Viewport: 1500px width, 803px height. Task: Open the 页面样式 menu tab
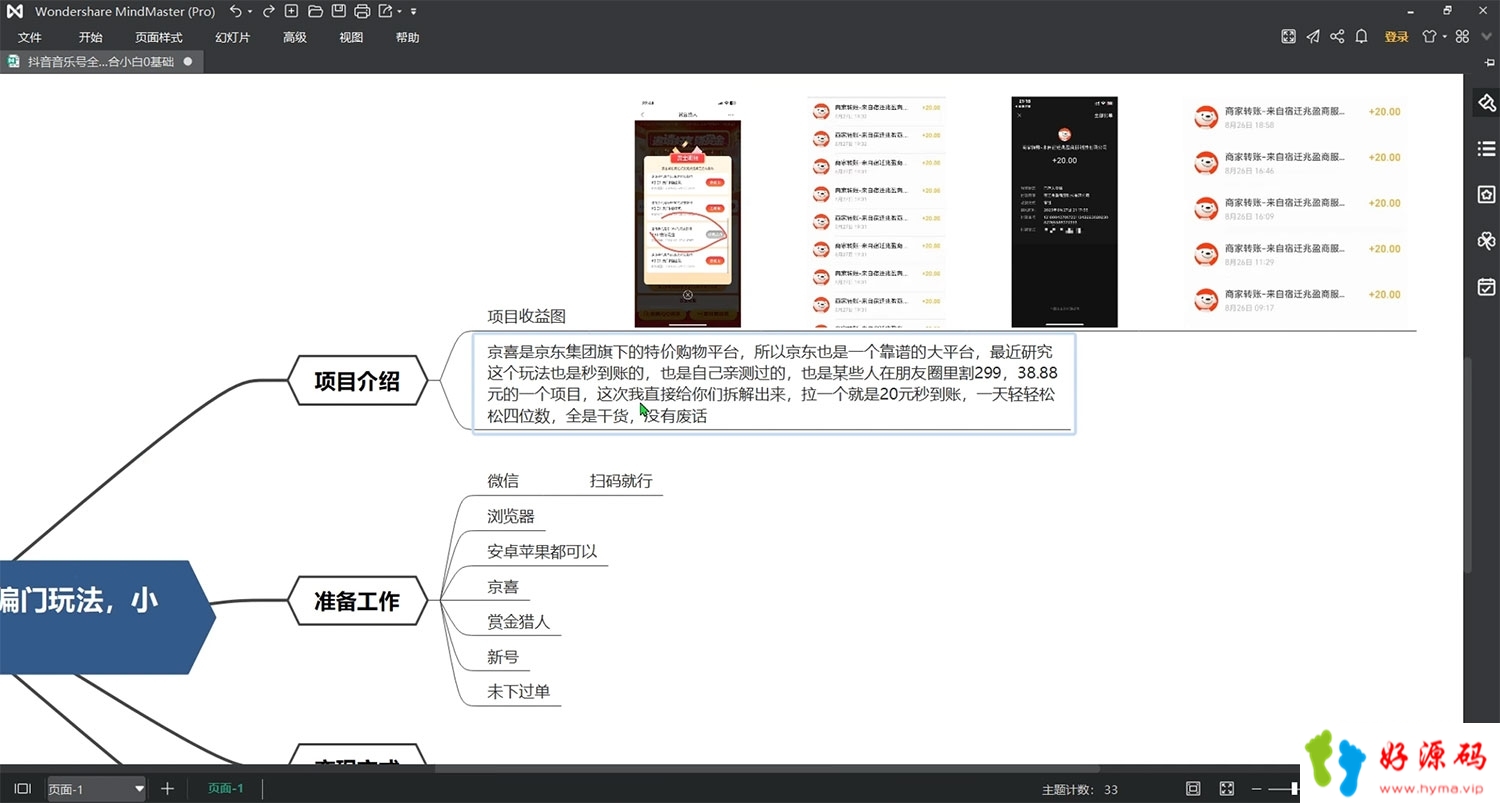click(x=159, y=37)
